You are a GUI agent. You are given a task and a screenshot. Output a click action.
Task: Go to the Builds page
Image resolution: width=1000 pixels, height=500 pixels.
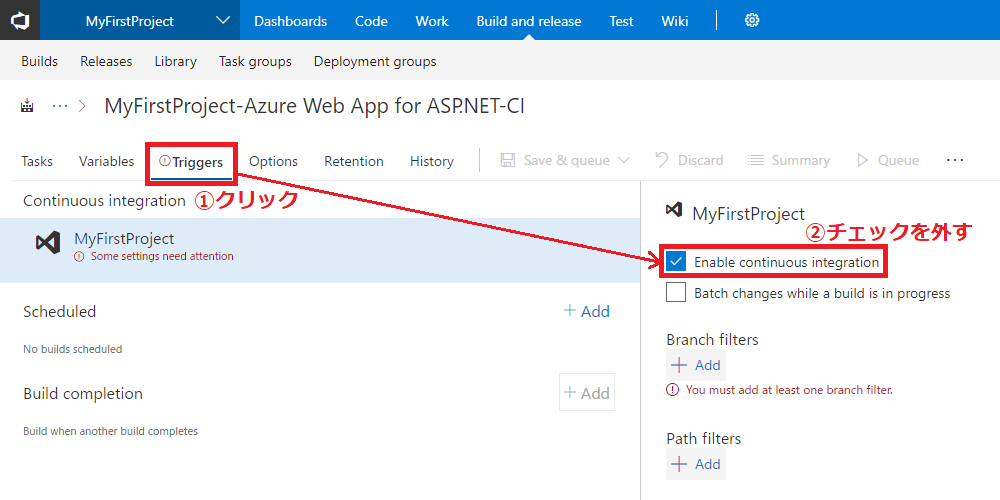(40, 61)
